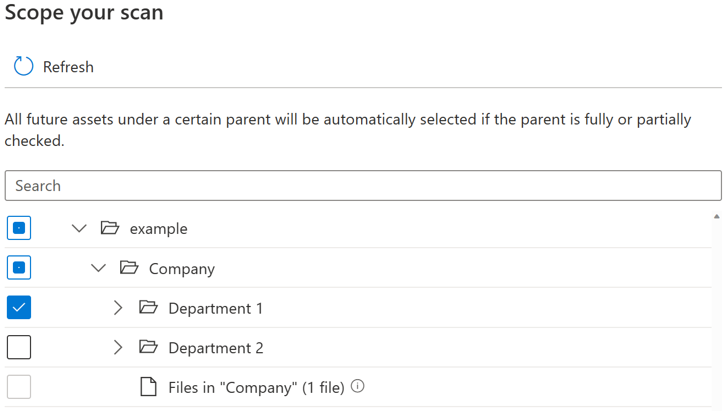Uncheck the Department 1 checkbox

coord(19,308)
